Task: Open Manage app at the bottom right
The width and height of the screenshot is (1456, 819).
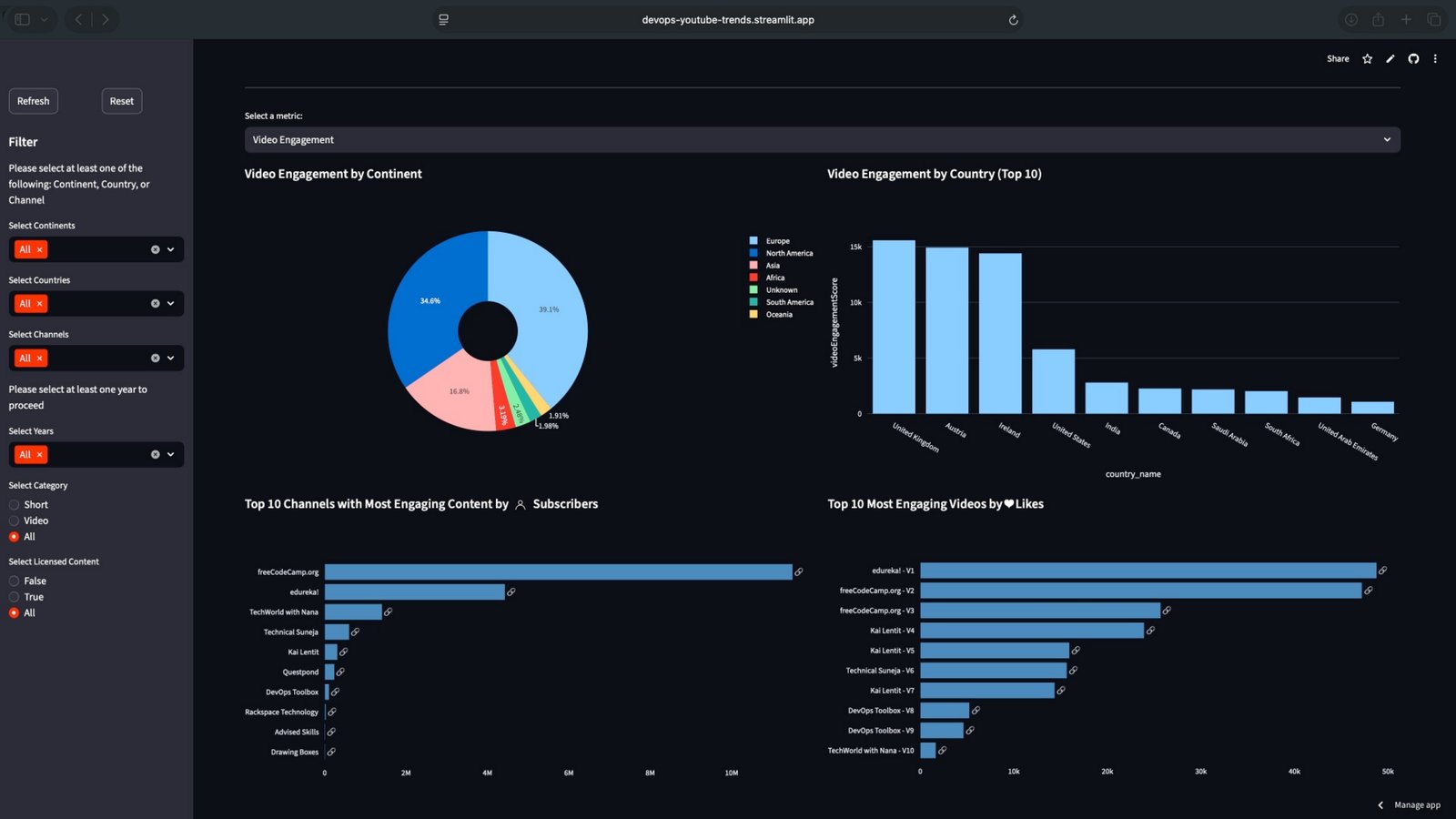Action: point(1417,805)
